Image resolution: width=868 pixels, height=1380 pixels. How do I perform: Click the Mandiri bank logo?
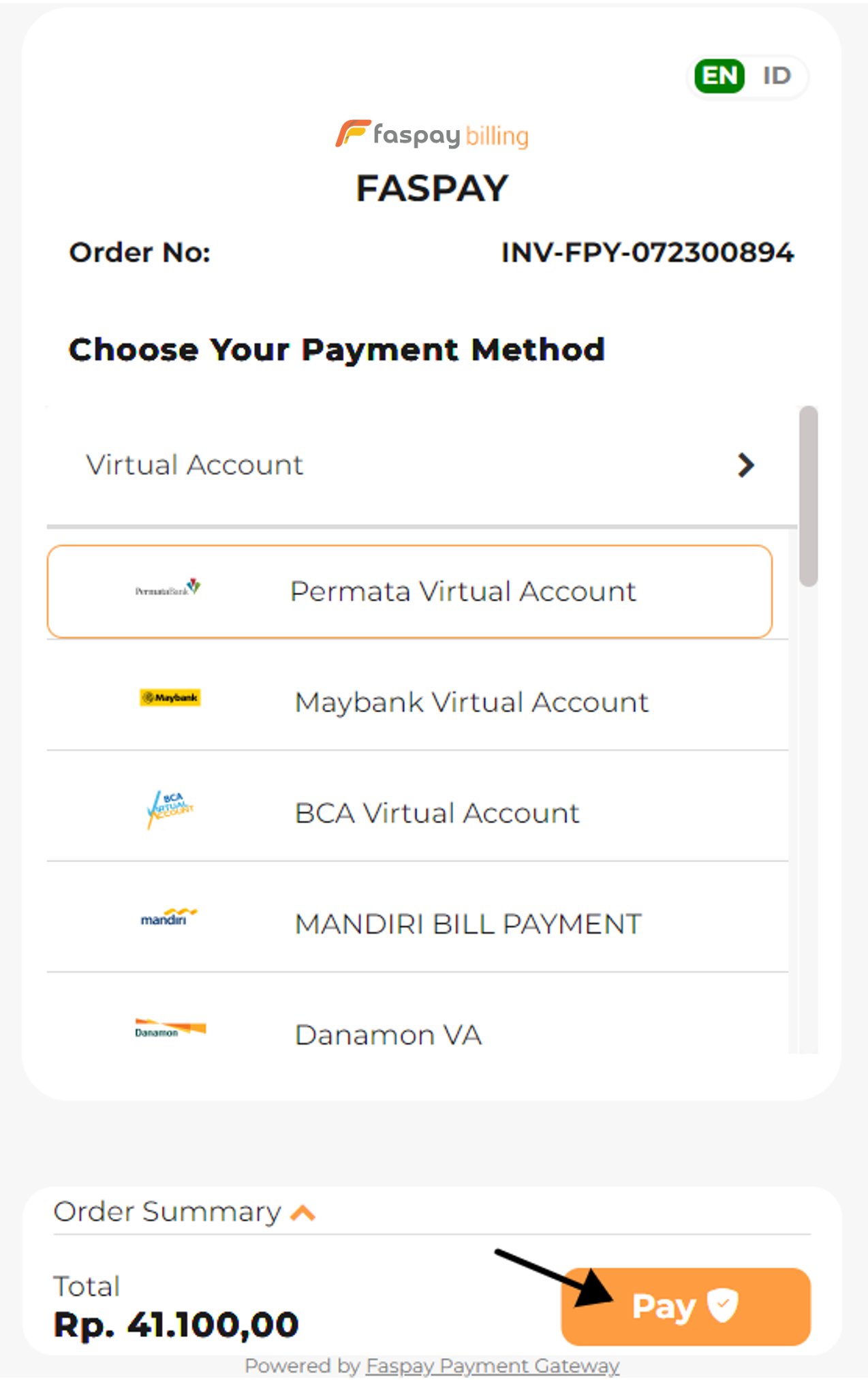tap(169, 917)
